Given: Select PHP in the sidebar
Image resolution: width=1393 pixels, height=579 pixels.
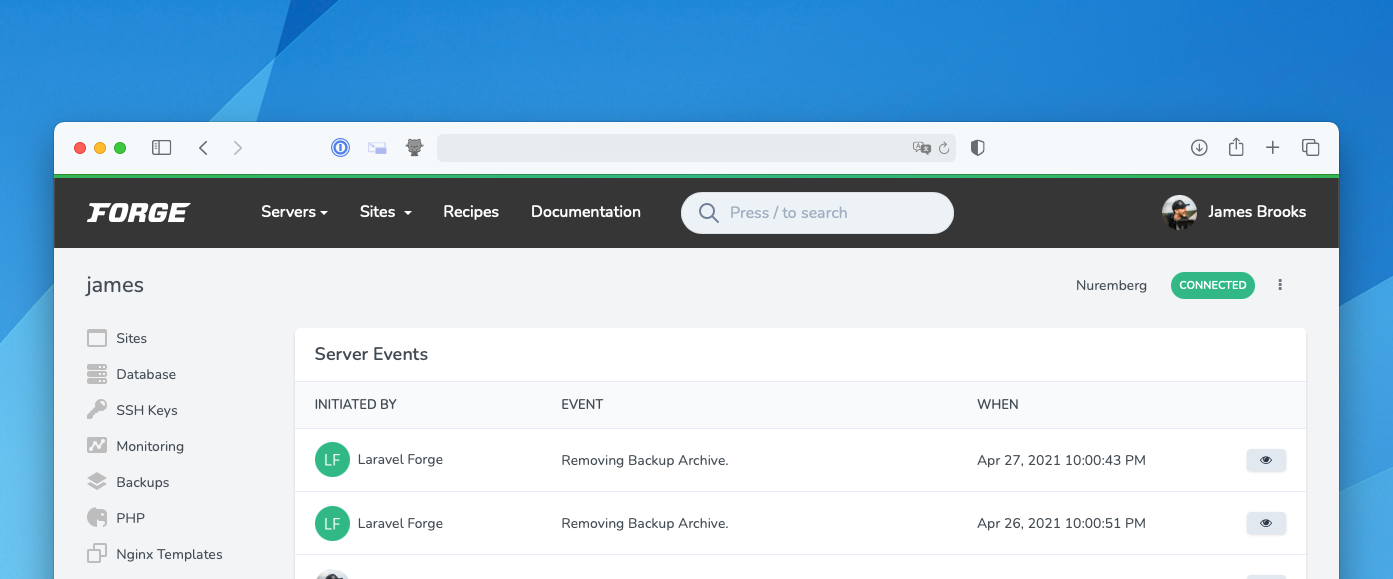Looking at the screenshot, I should [x=130, y=518].
